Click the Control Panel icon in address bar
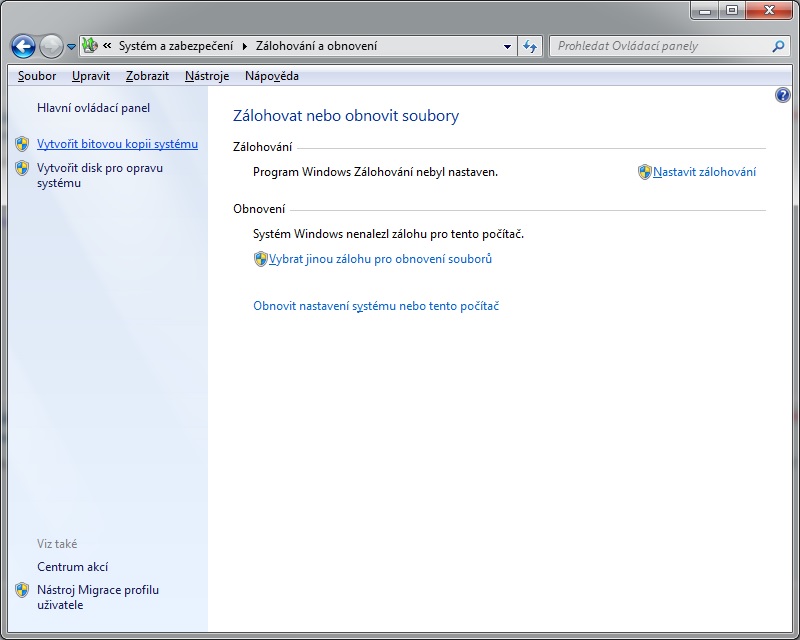The width and height of the screenshot is (800, 640). coord(90,45)
